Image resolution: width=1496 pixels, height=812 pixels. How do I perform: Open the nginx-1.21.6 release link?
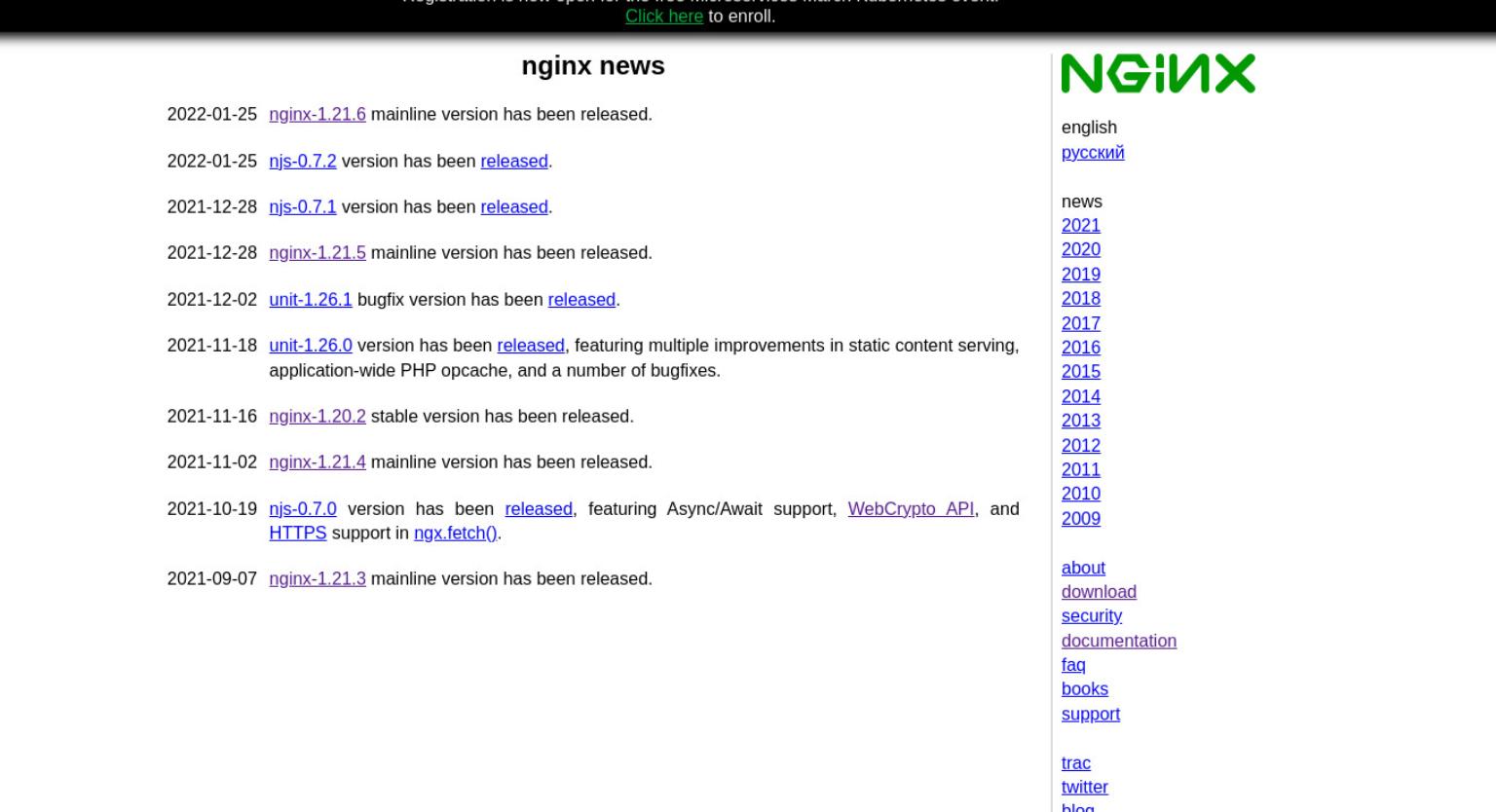coord(318,114)
